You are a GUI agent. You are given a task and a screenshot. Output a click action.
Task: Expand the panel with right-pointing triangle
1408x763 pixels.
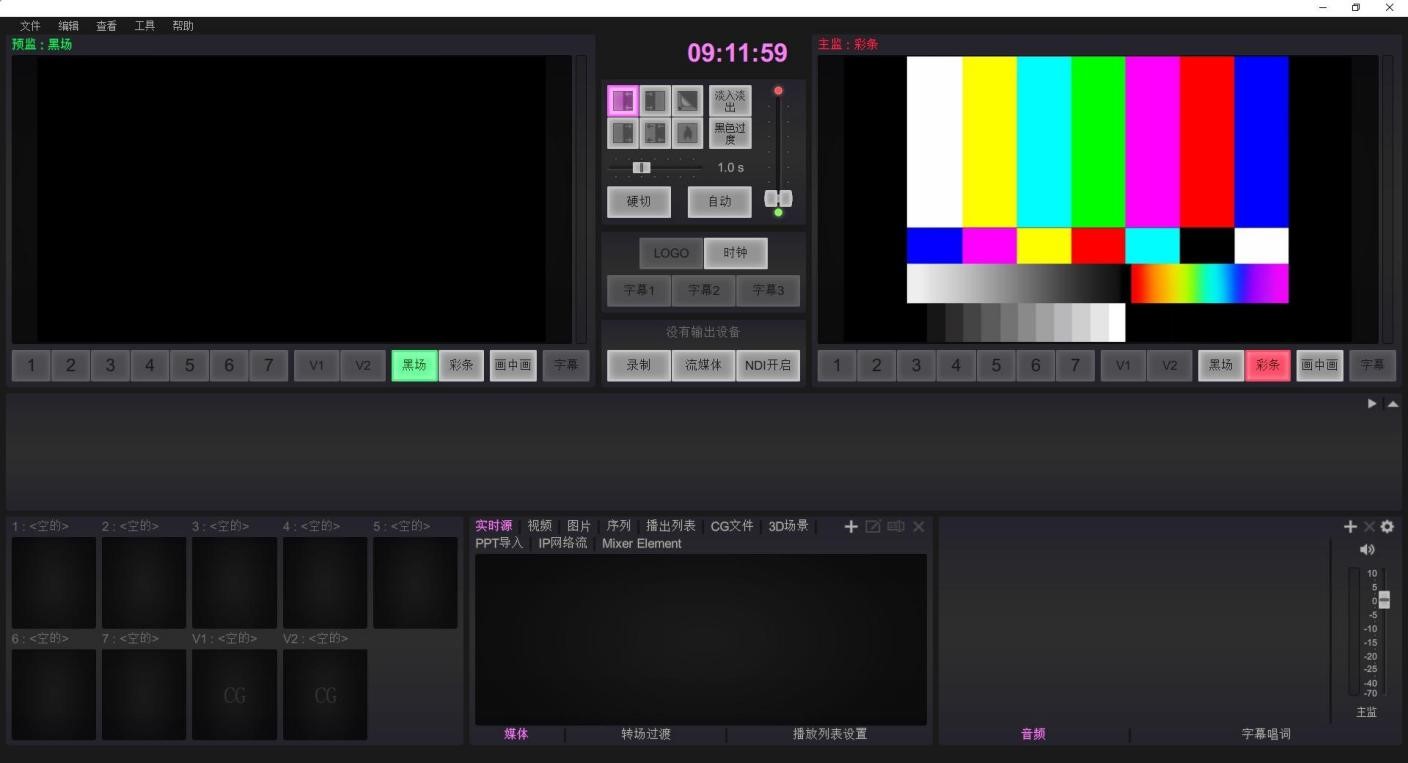pyautogui.click(x=1373, y=404)
